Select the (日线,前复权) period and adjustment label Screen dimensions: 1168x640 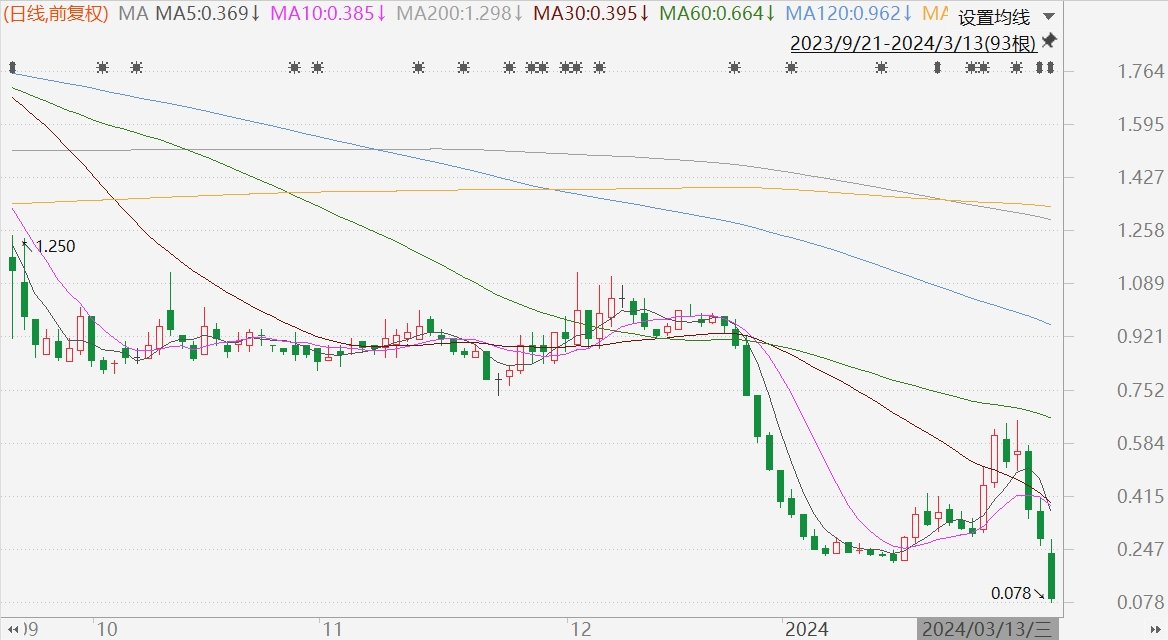click(x=56, y=13)
